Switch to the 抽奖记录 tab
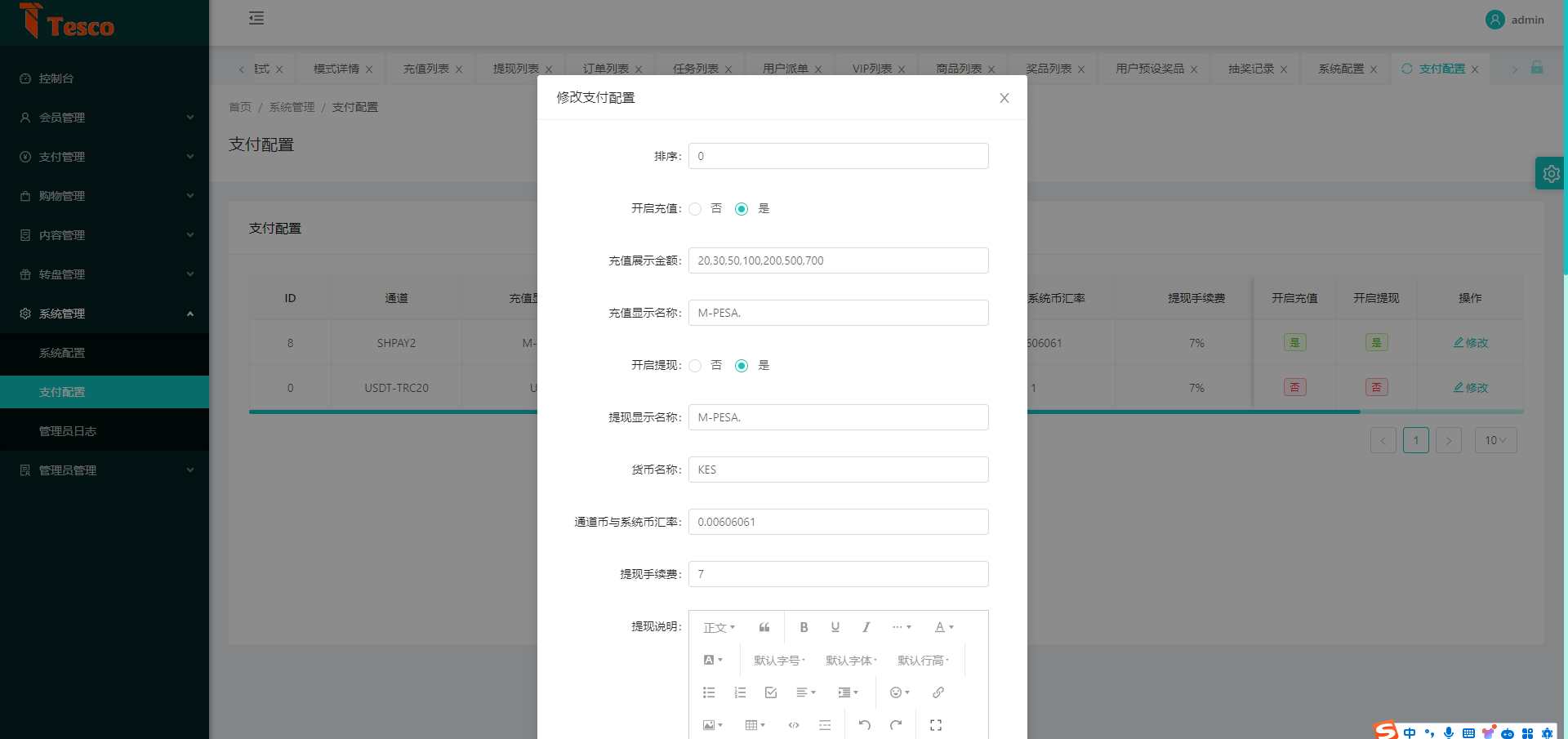The width and height of the screenshot is (1568, 739). coord(1251,69)
